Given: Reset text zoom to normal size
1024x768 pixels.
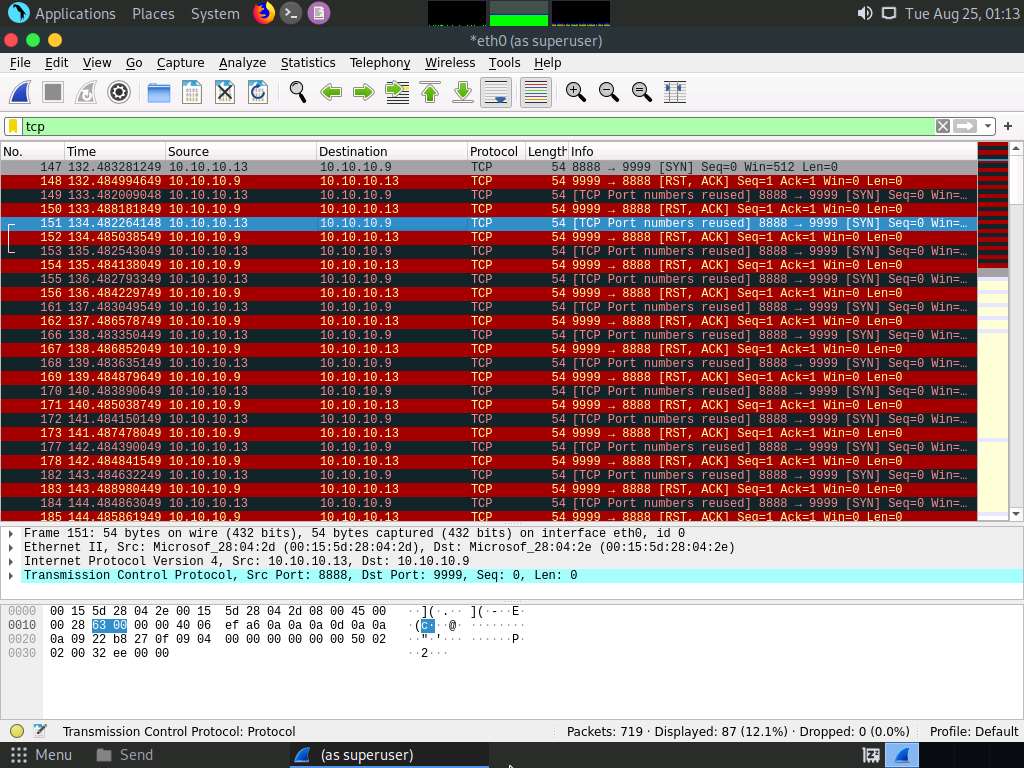Looking at the screenshot, I should point(642,92).
